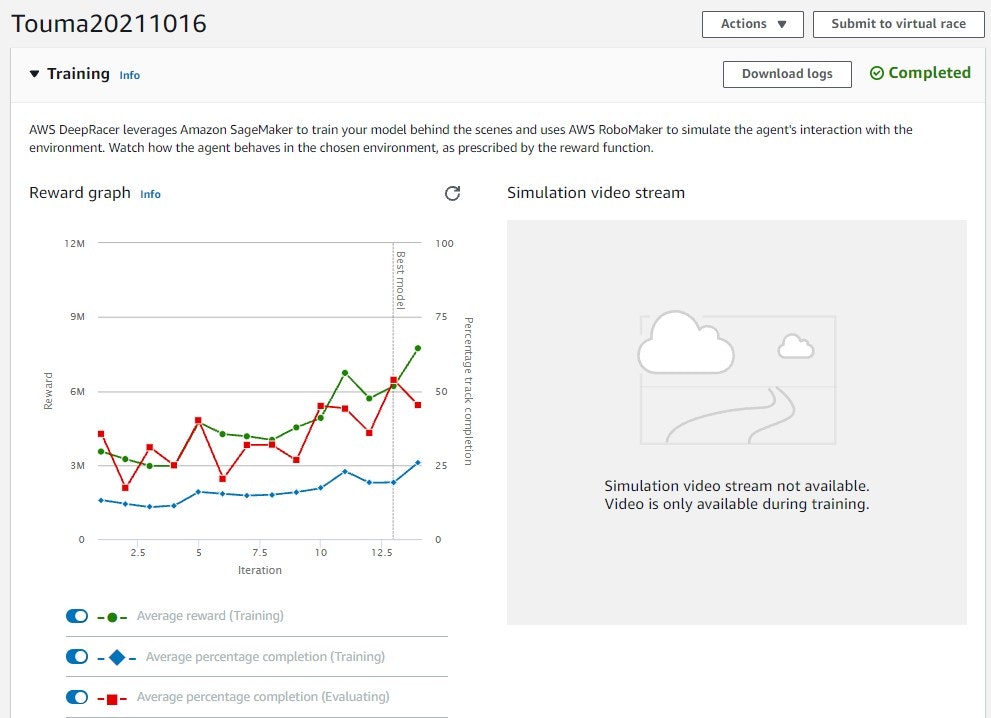
Task: Toggle Average percentage completion (Evaluating) series
Action: 77,697
